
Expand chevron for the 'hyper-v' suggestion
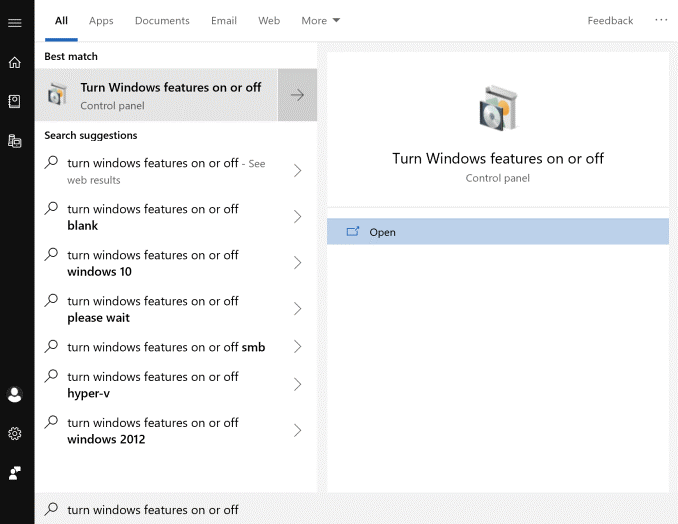click(297, 384)
